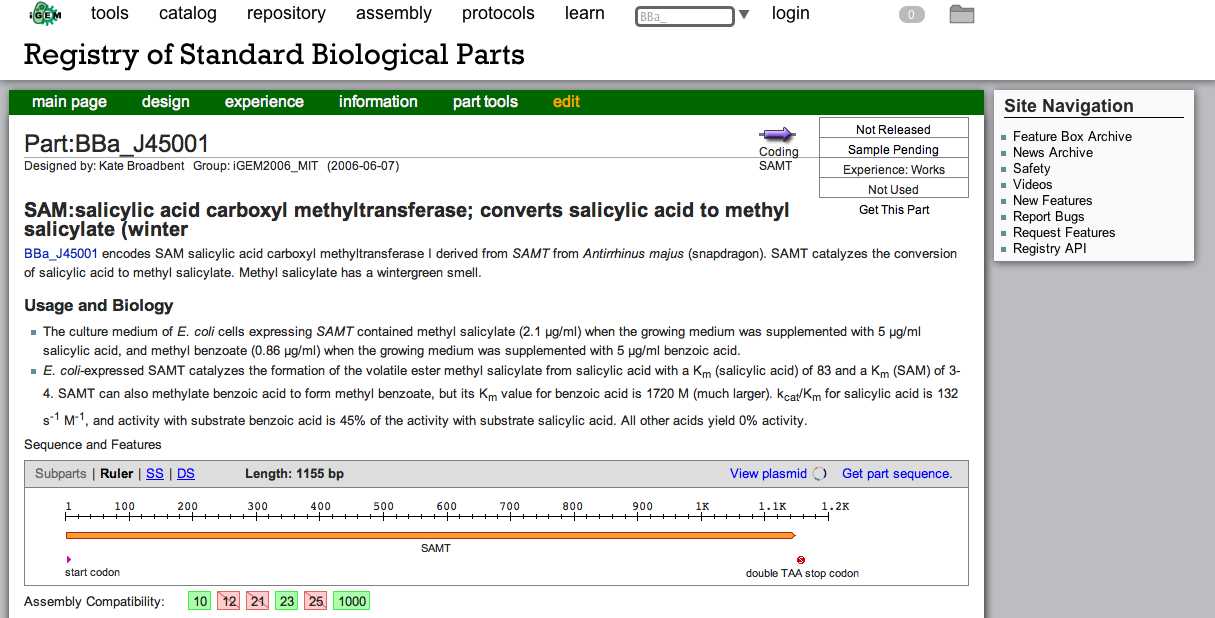Click the red double TAA stop icon
Viewport: 1215px width, 618px height.
coord(801,560)
